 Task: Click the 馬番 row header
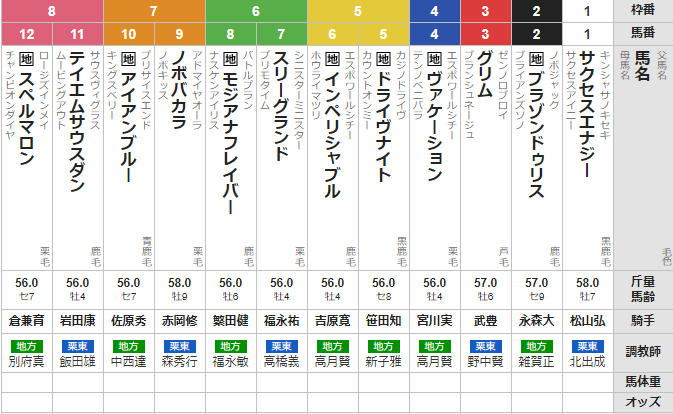643,33
